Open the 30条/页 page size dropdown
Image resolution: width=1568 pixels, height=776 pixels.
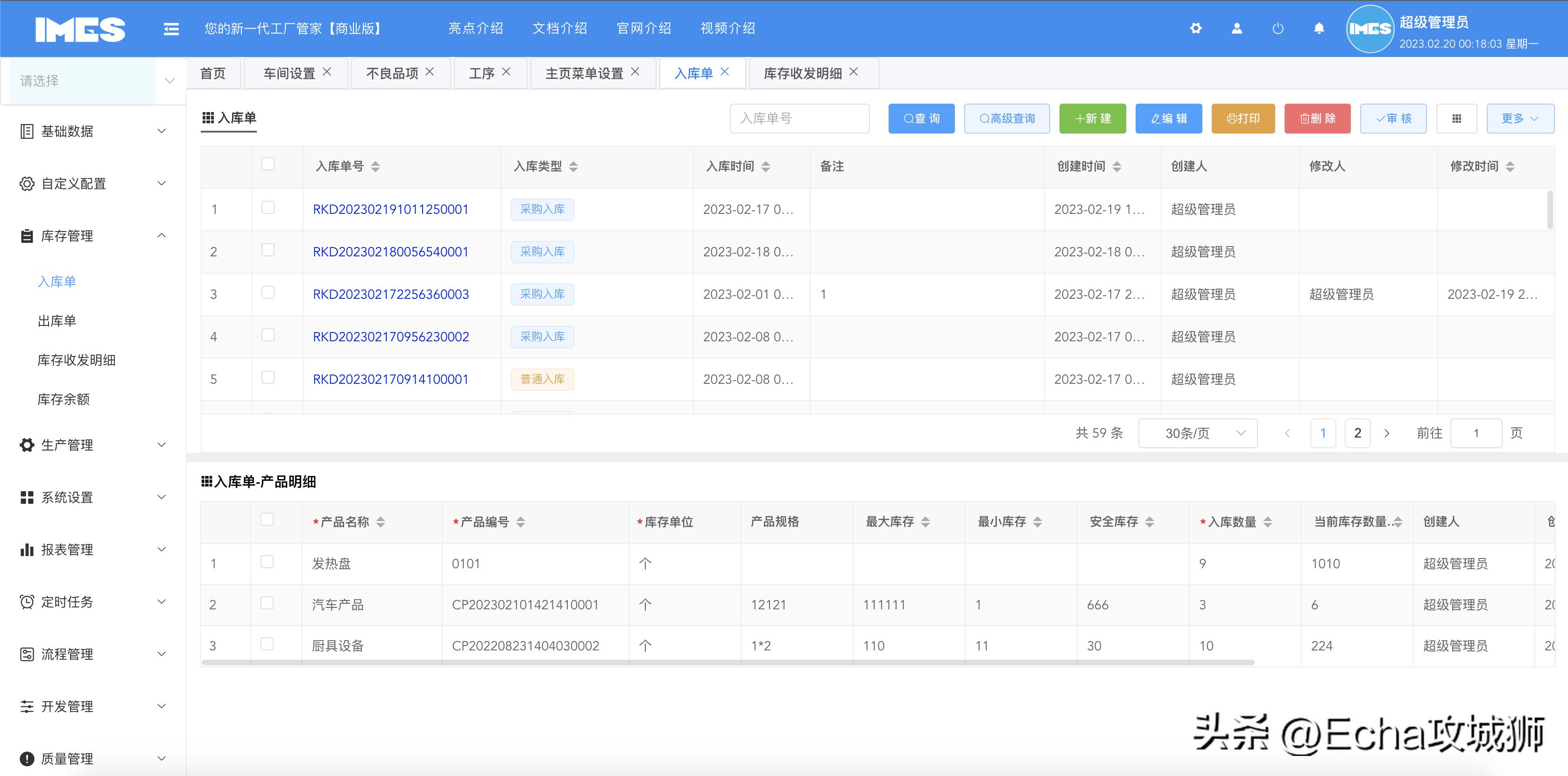tap(1197, 433)
